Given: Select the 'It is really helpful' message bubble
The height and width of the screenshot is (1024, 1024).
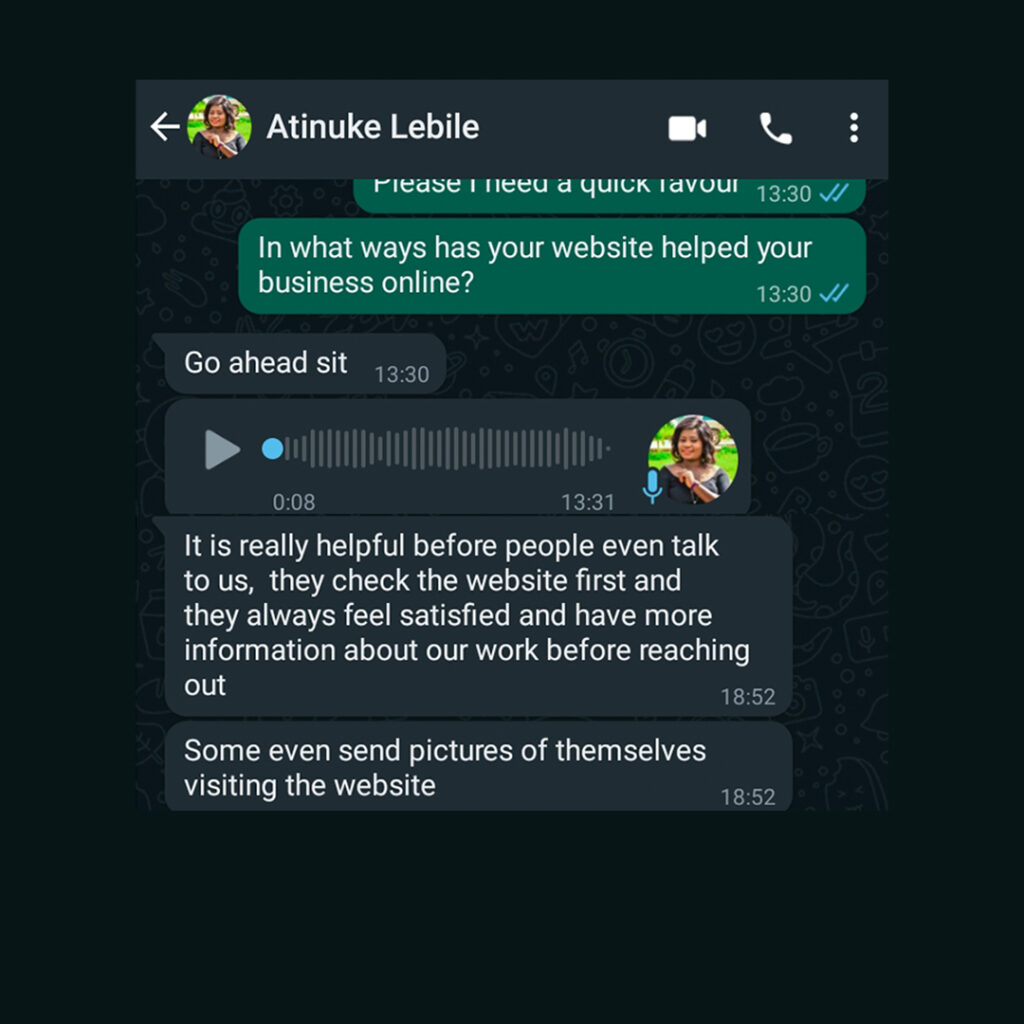Looking at the screenshot, I should (x=479, y=616).
